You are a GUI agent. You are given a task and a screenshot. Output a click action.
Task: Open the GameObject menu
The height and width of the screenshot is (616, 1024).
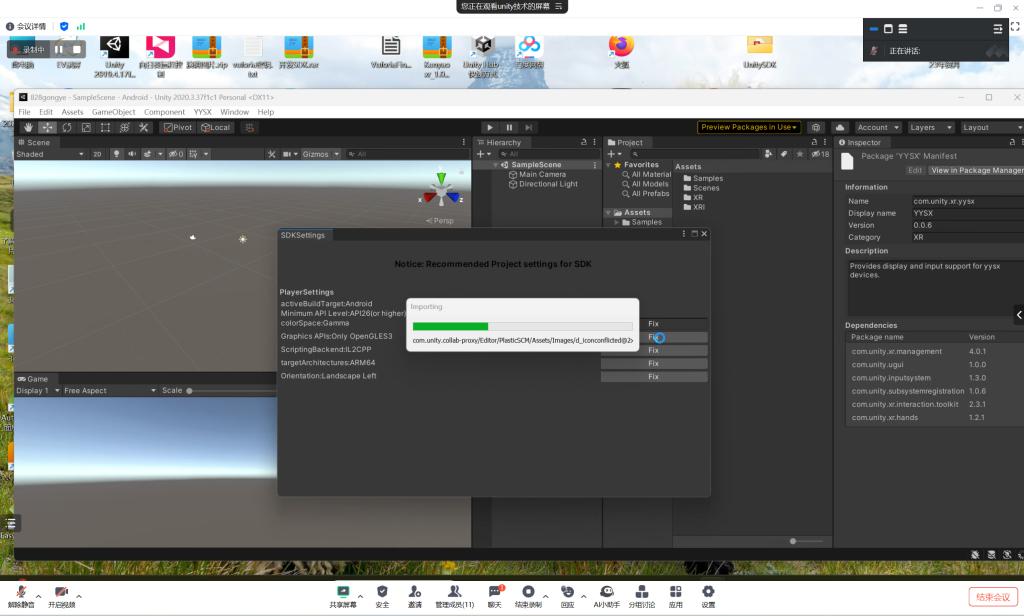(114, 112)
